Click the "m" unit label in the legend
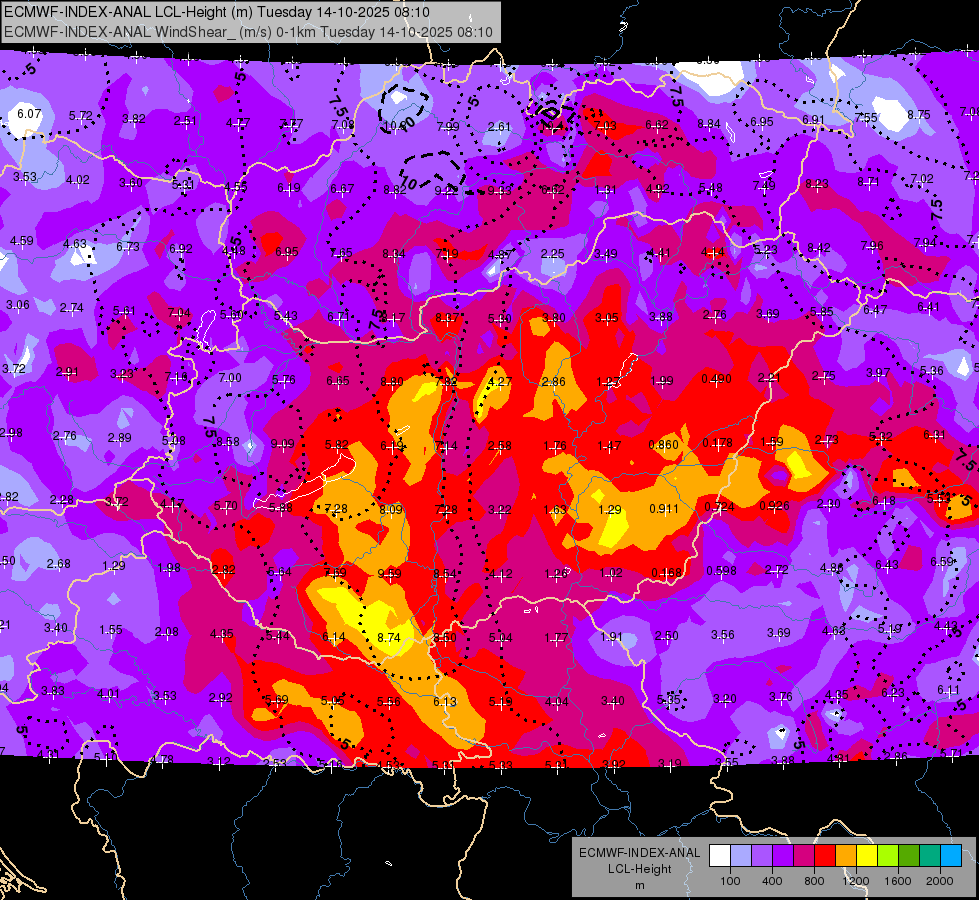 click(x=639, y=886)
